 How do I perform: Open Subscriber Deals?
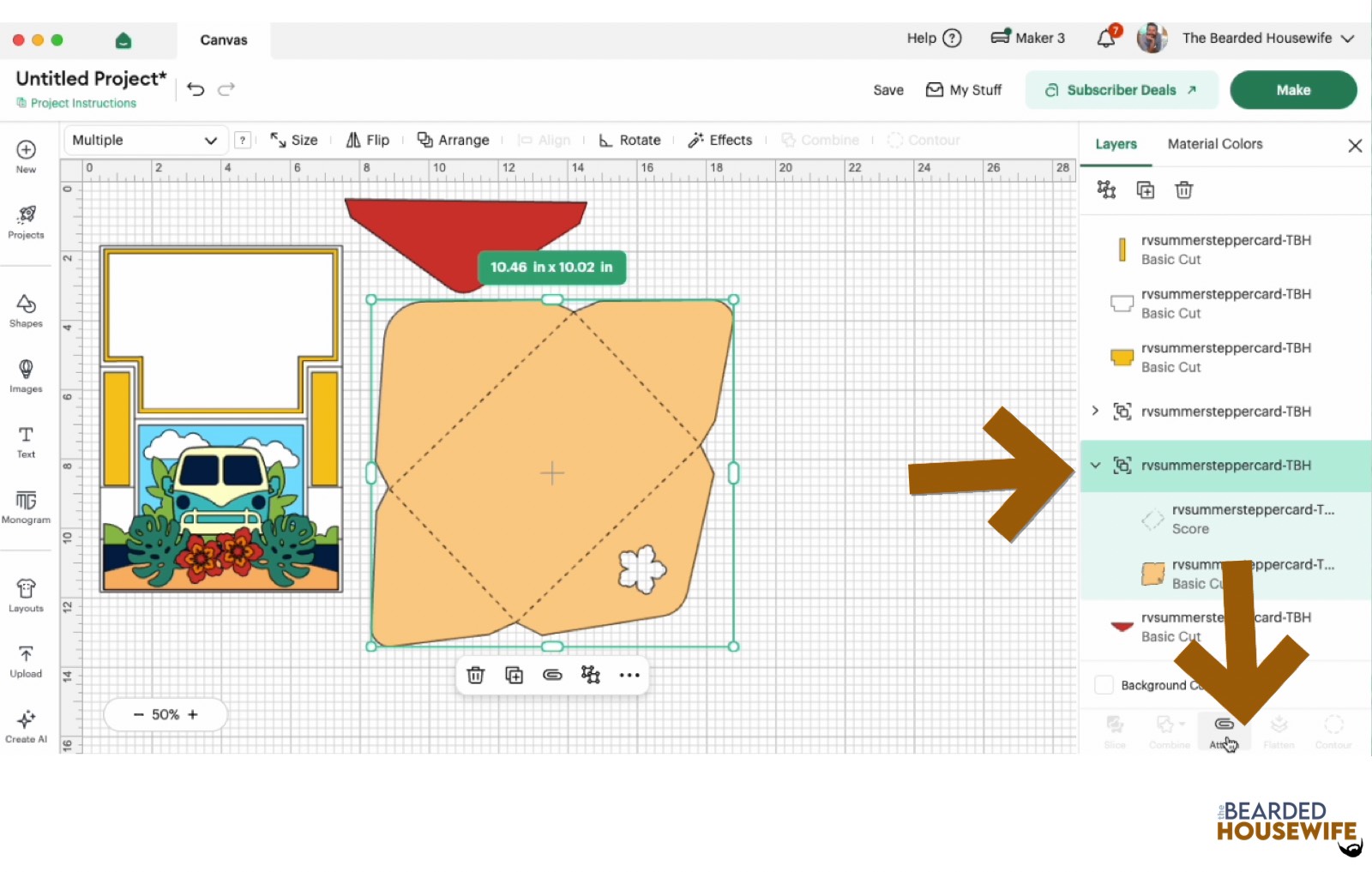[x=1122, y=90]
